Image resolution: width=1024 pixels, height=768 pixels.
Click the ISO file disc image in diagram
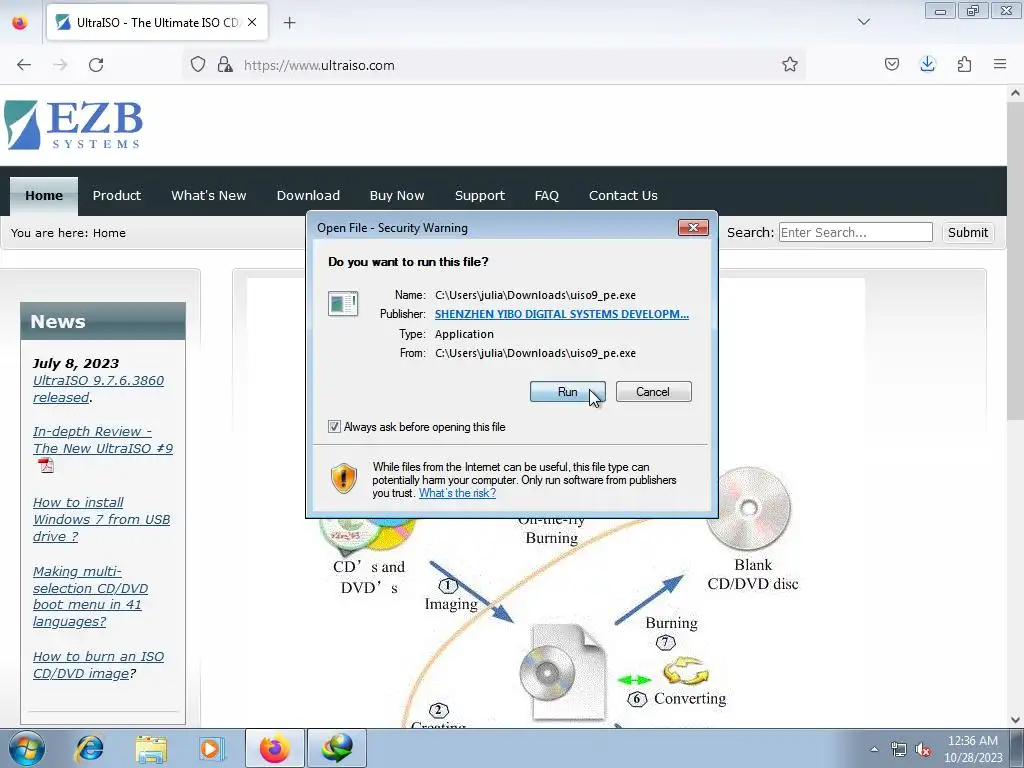pyautogui.click(x=563, y=671)
